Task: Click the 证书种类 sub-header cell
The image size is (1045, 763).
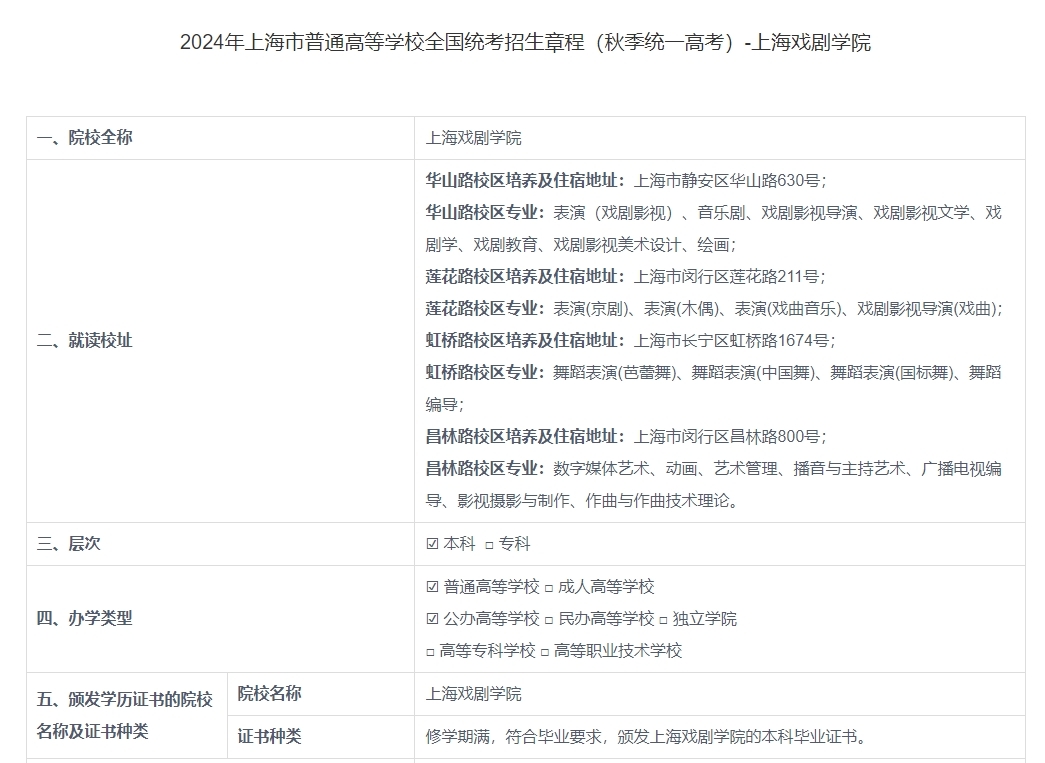Action: [269, 737]
